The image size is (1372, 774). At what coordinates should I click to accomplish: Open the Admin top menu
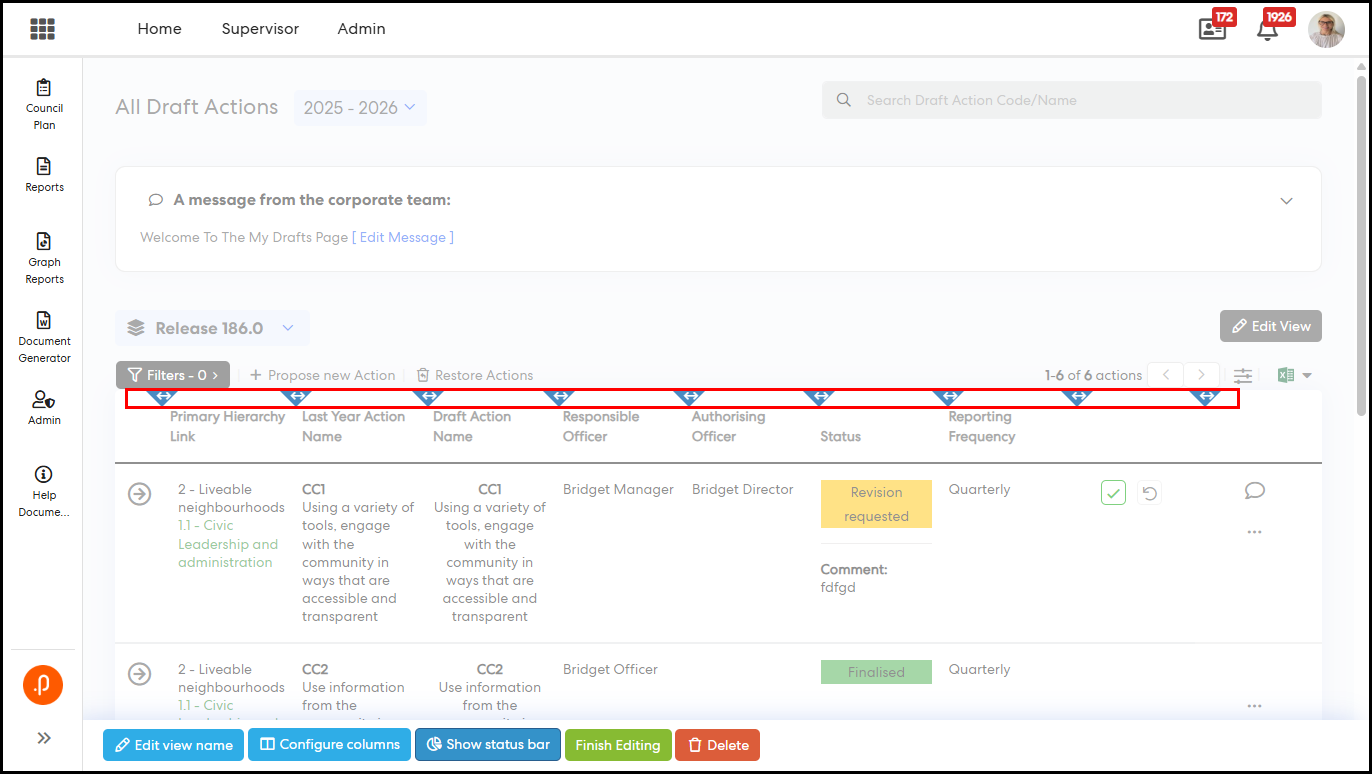tap(361, 29)
